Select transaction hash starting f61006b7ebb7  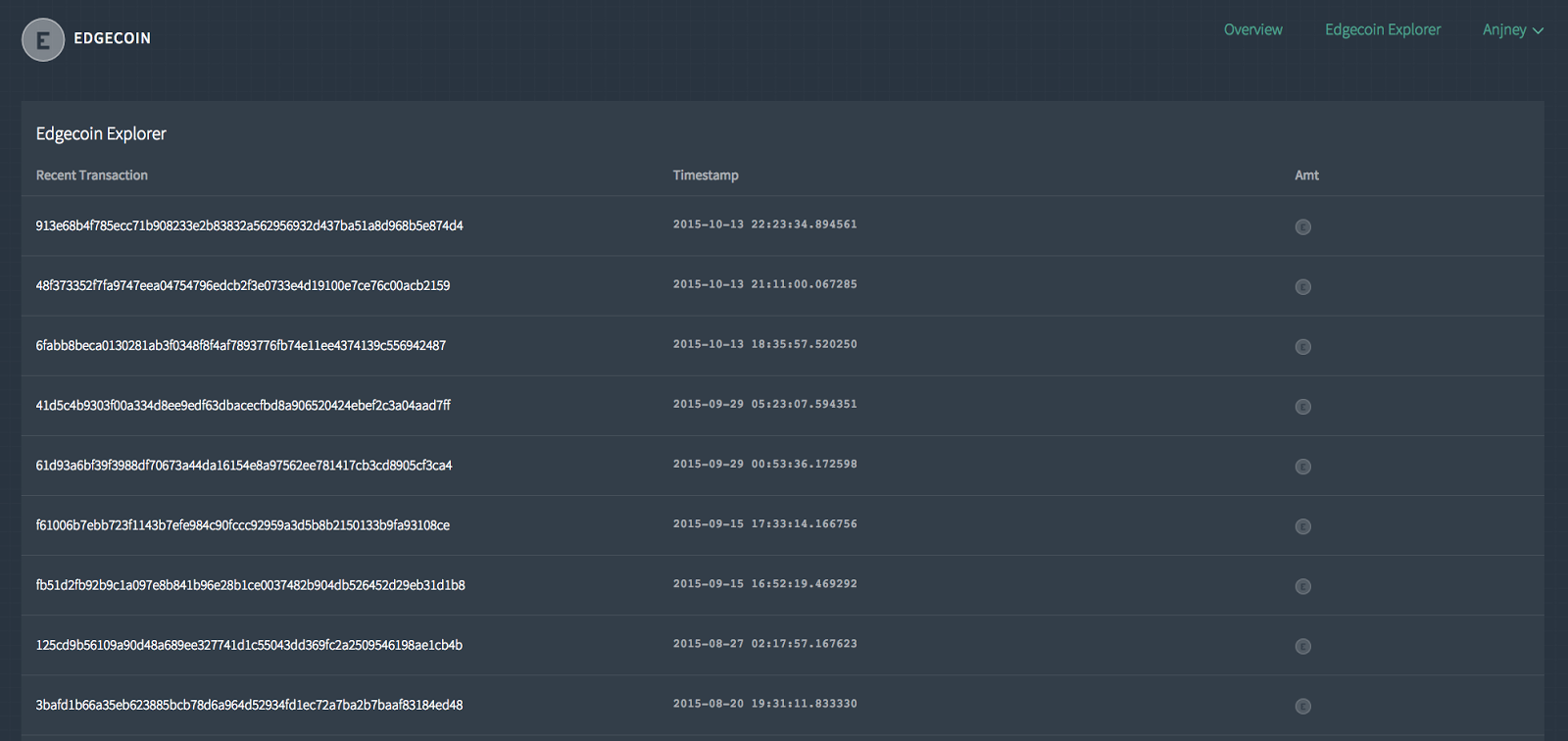(243, 524)
